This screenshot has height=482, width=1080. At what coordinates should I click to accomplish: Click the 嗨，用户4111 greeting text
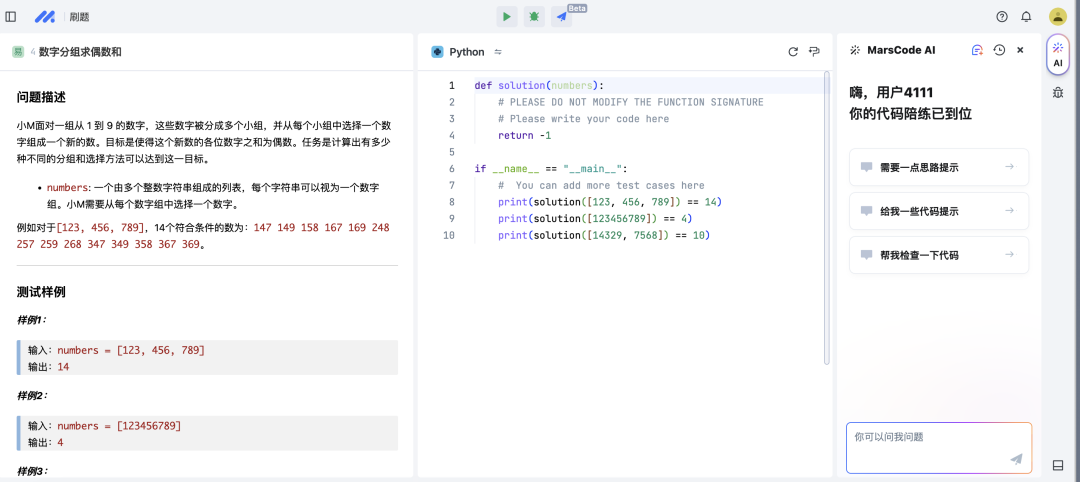(892, 92)
